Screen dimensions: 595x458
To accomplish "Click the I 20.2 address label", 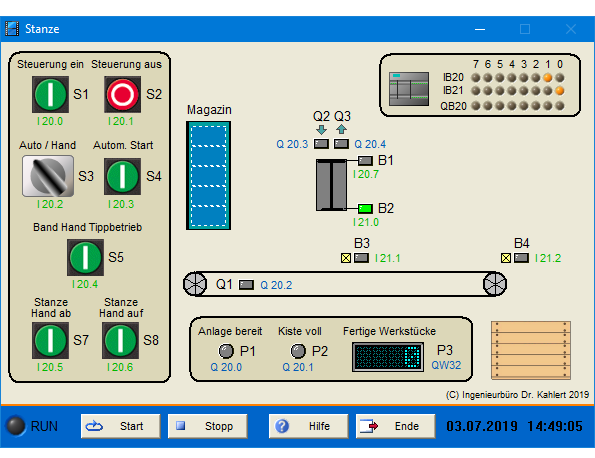I will click(50, 204).
